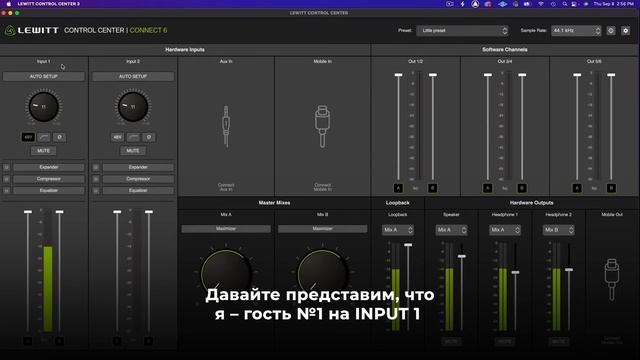
Task: Toggle 48V phantom power on Input 1
Action: (x=28, y=137)
